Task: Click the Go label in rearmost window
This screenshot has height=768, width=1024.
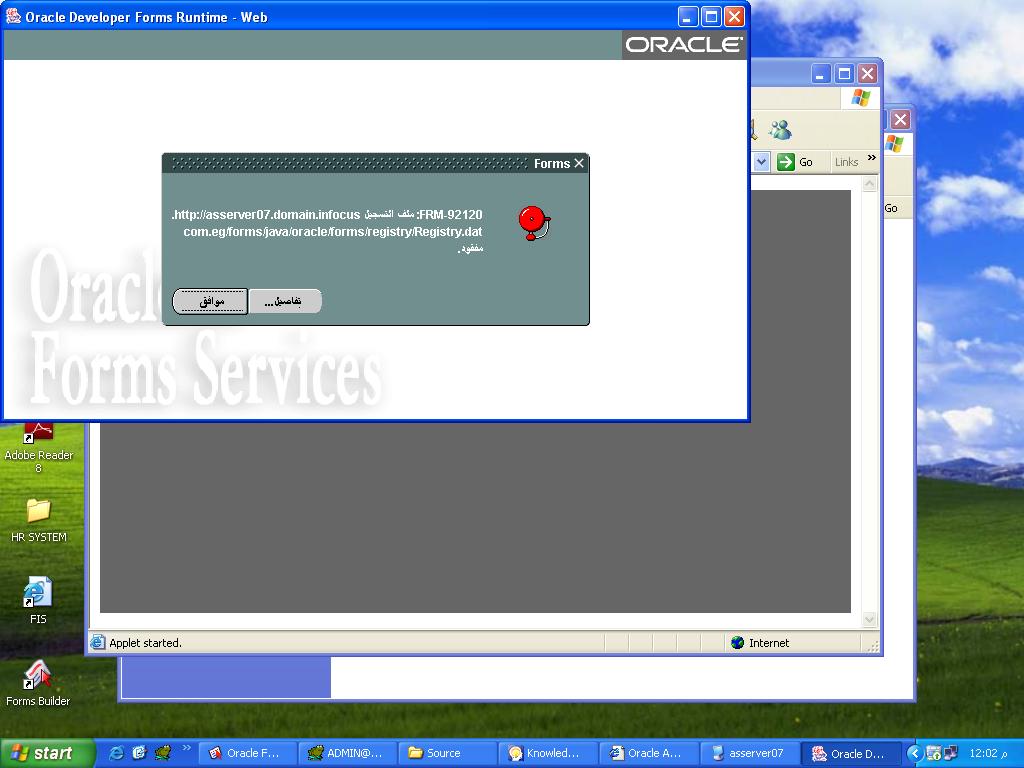Action: pos(891,208)
